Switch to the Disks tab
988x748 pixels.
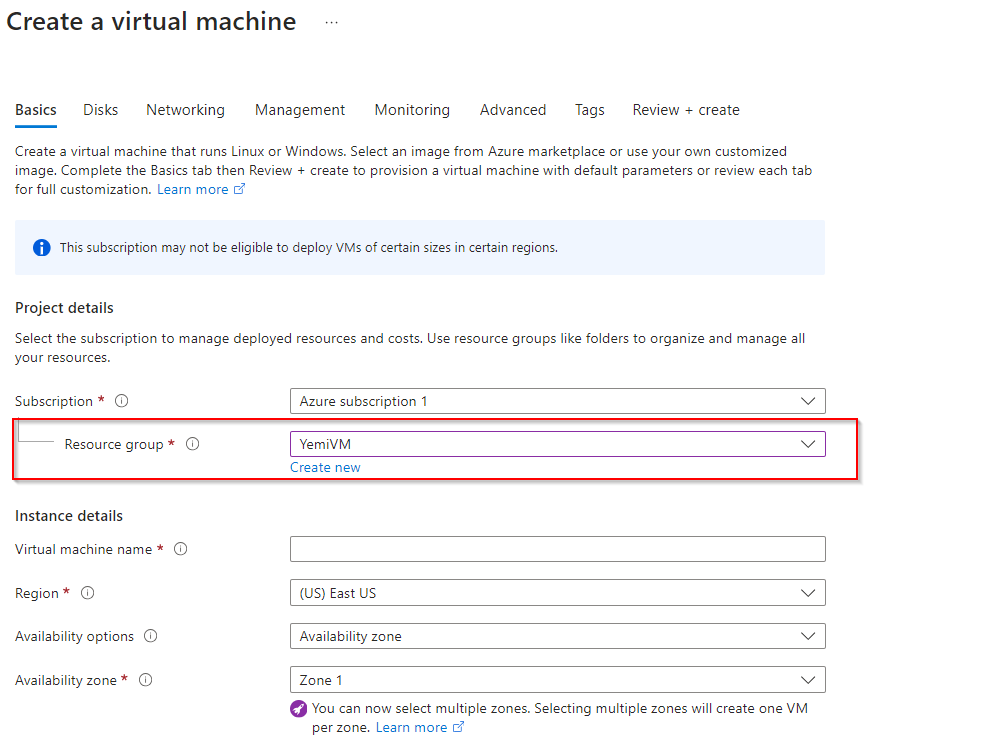(x=101, y=110)
